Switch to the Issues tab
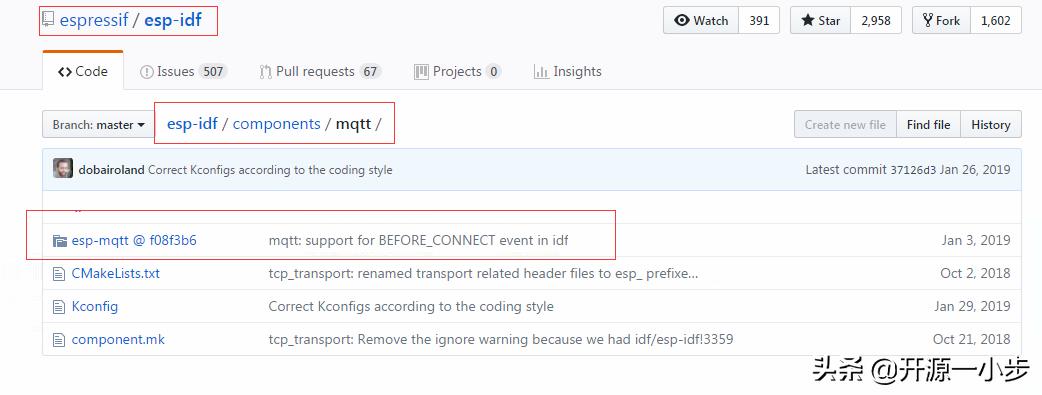This screenshot has height=395, width=1042. click(x=183, y=71)
